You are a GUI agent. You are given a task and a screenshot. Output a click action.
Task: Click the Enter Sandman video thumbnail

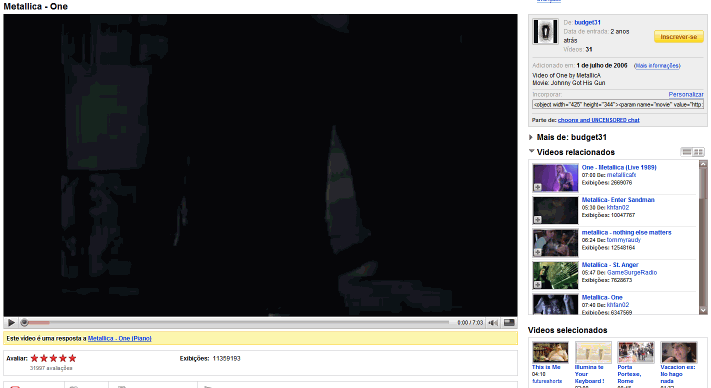pyautogui.click(x=555, y=210)
